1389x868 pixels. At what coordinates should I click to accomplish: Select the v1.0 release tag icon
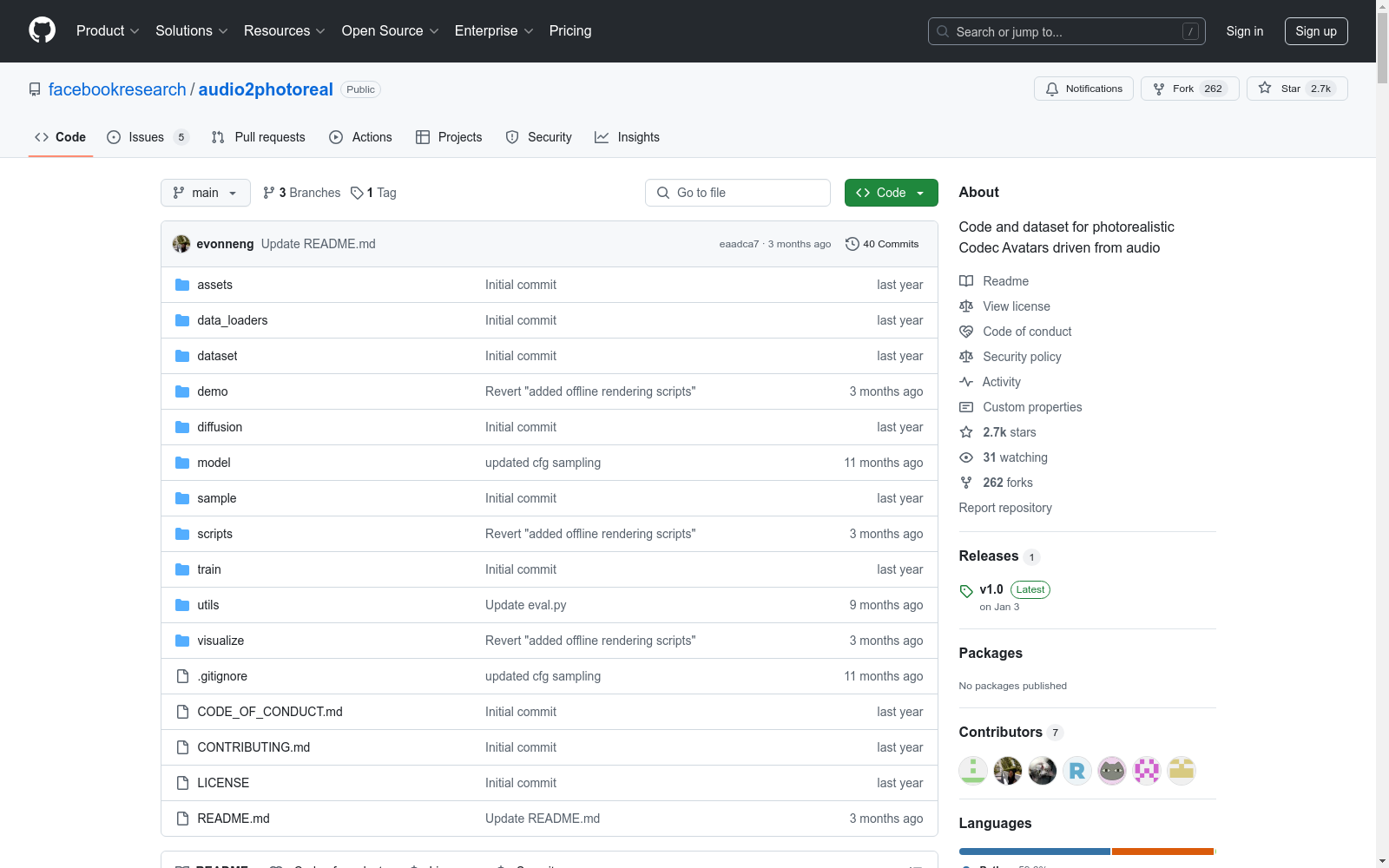[x=966, y=590]
